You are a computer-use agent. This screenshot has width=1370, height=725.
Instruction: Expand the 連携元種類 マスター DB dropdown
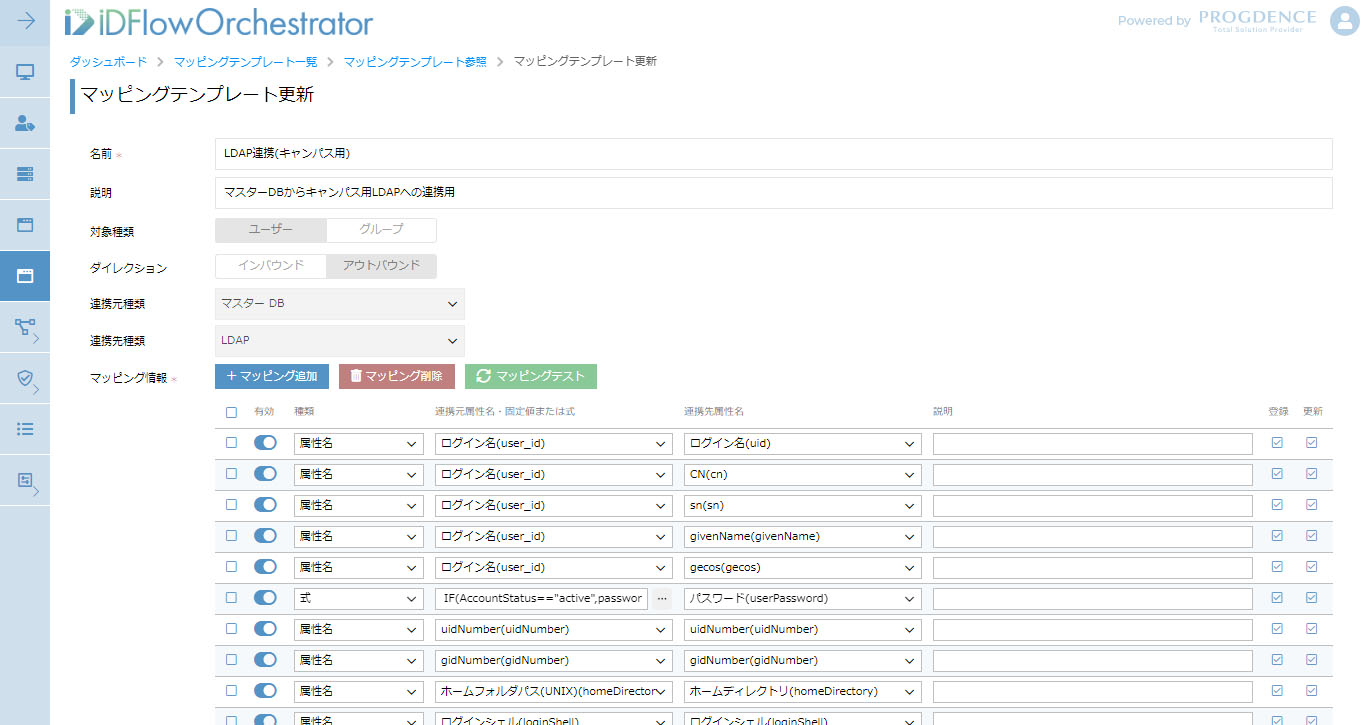[340, 304]
